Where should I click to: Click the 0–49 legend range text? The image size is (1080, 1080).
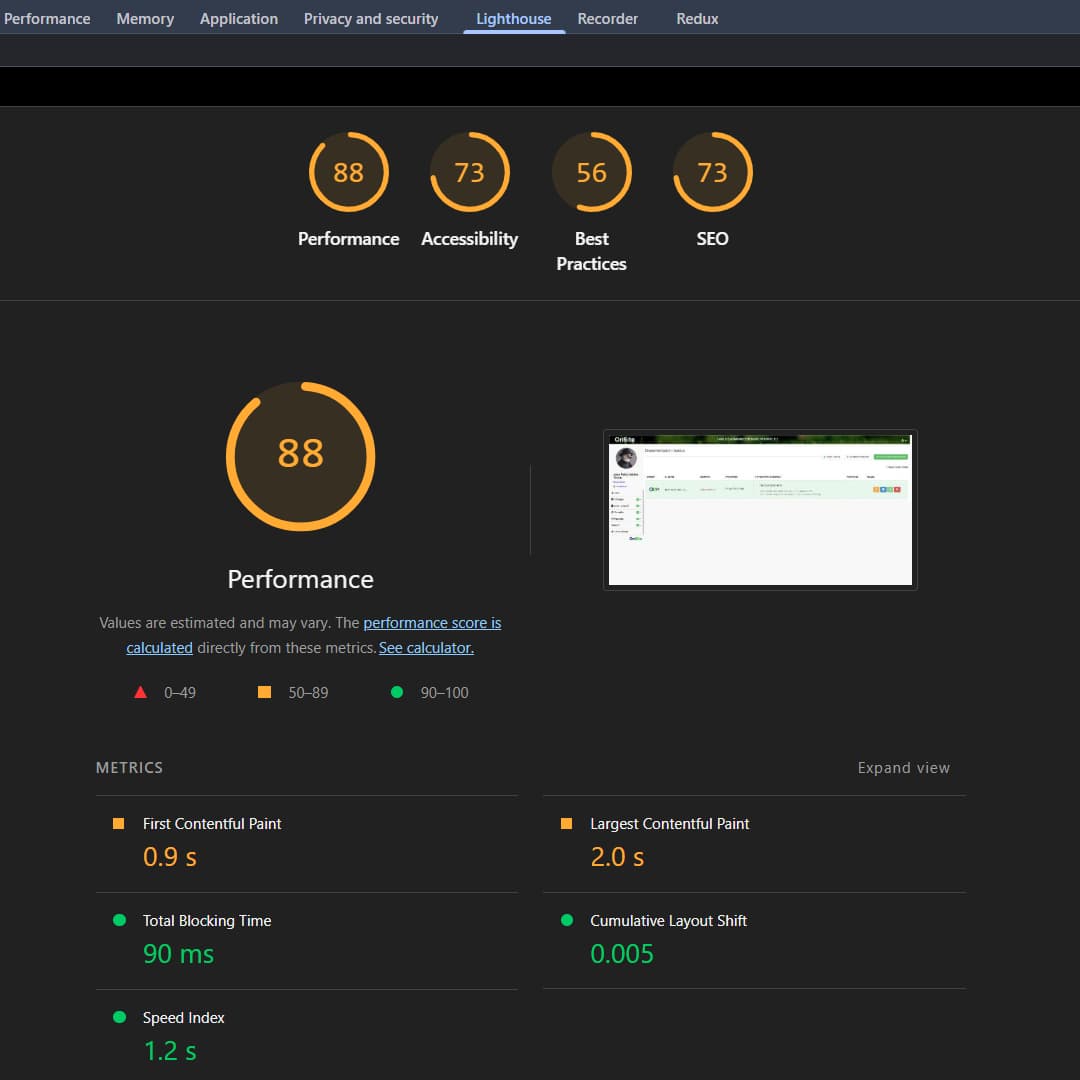[180, 692]
